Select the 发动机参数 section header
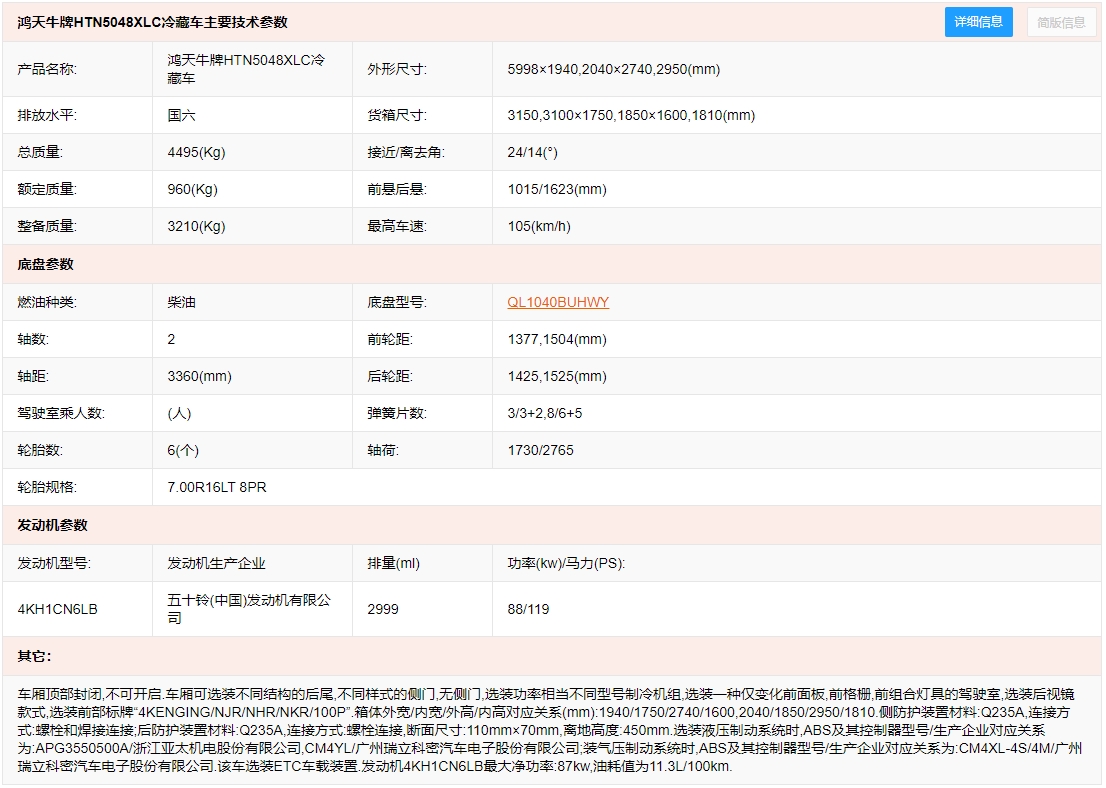 [x=52, y=526]
